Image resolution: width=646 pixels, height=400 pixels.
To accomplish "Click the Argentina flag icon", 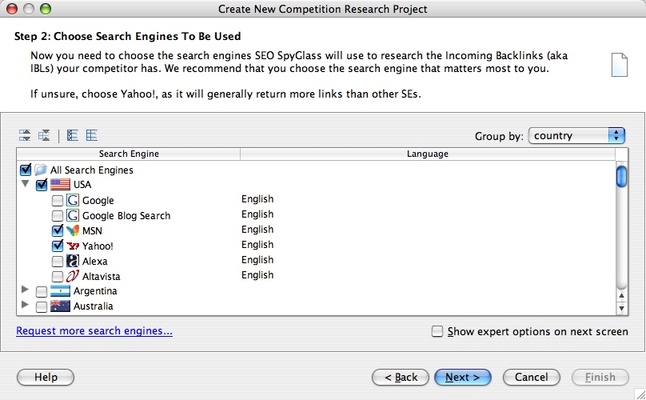I will 60,291.
